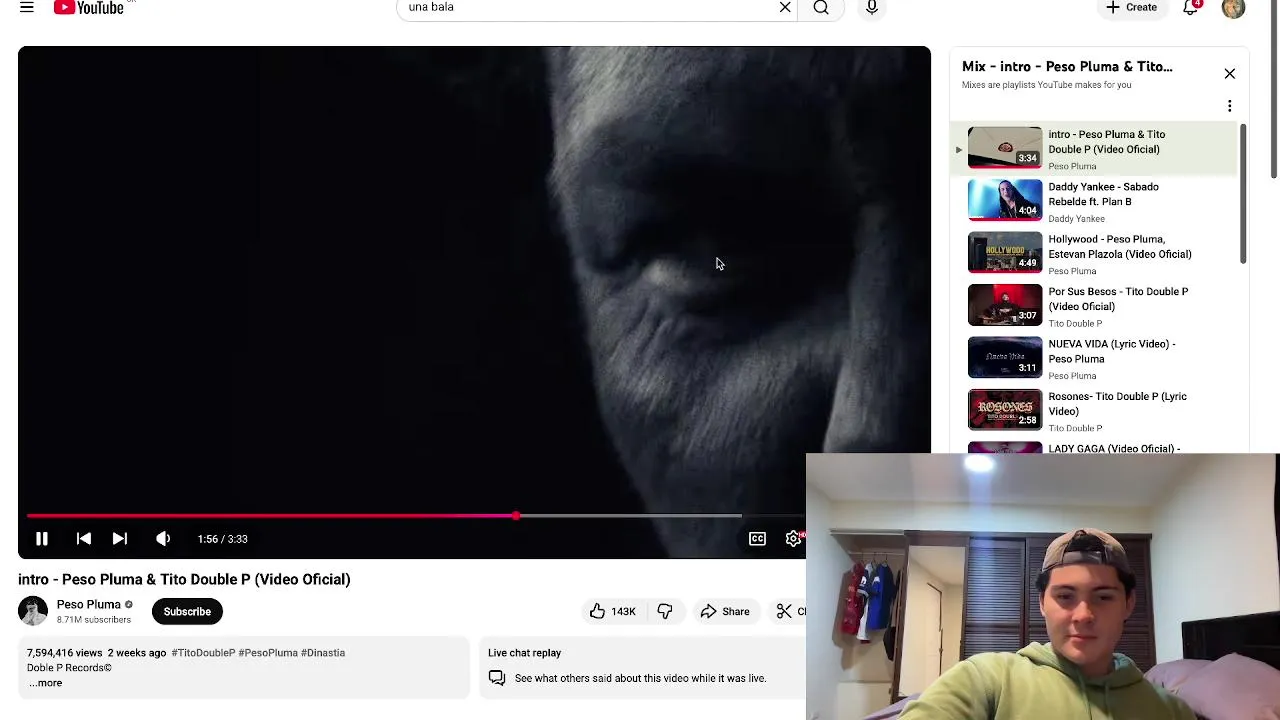Share the video
The image size is (1280, 720).
[725, 611]
